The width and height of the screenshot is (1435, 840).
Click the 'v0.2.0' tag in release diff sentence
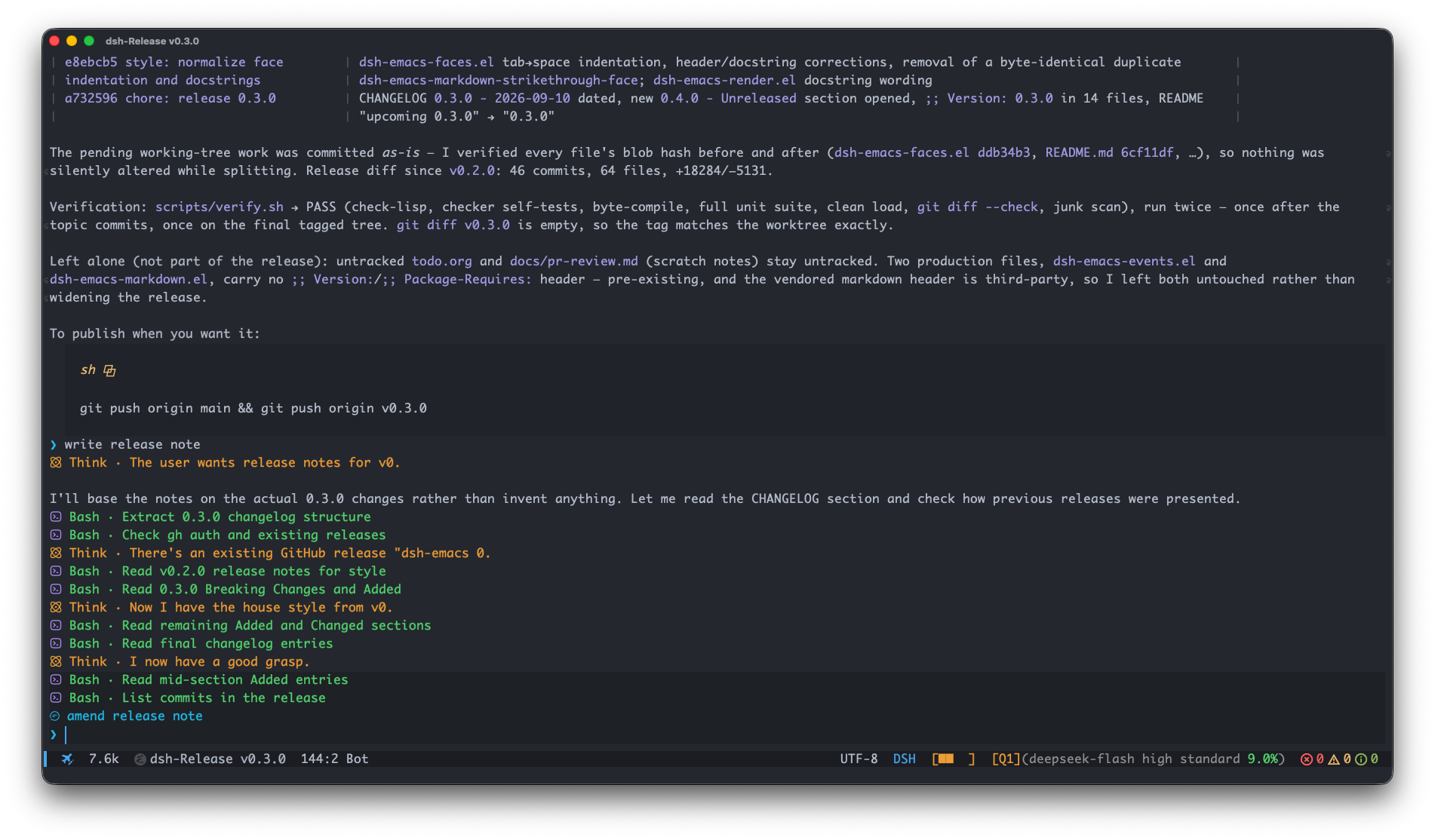pos(472,170)
